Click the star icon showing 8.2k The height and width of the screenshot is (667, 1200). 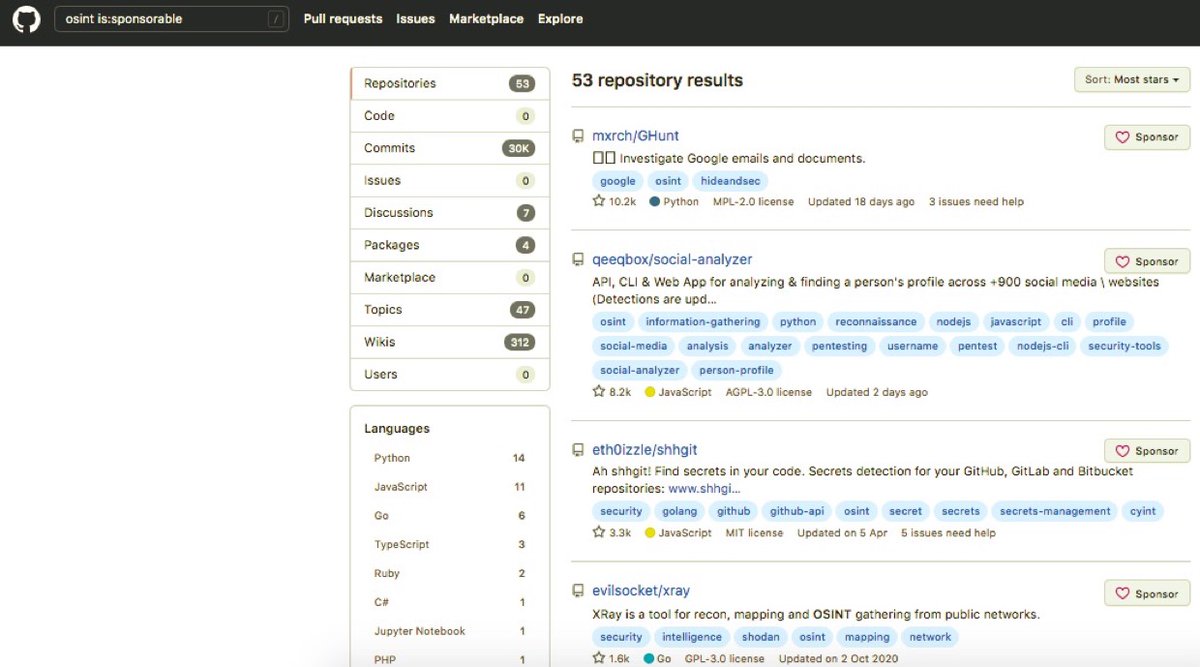click(x=599, y=392)
